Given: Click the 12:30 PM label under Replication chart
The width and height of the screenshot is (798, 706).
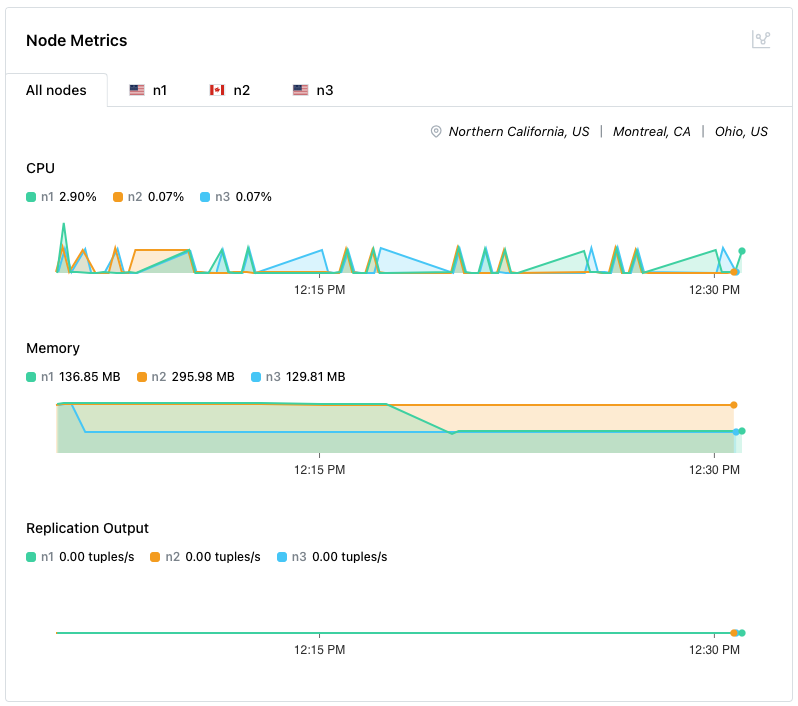Looking at the screenshot, I should pos(715,650).
